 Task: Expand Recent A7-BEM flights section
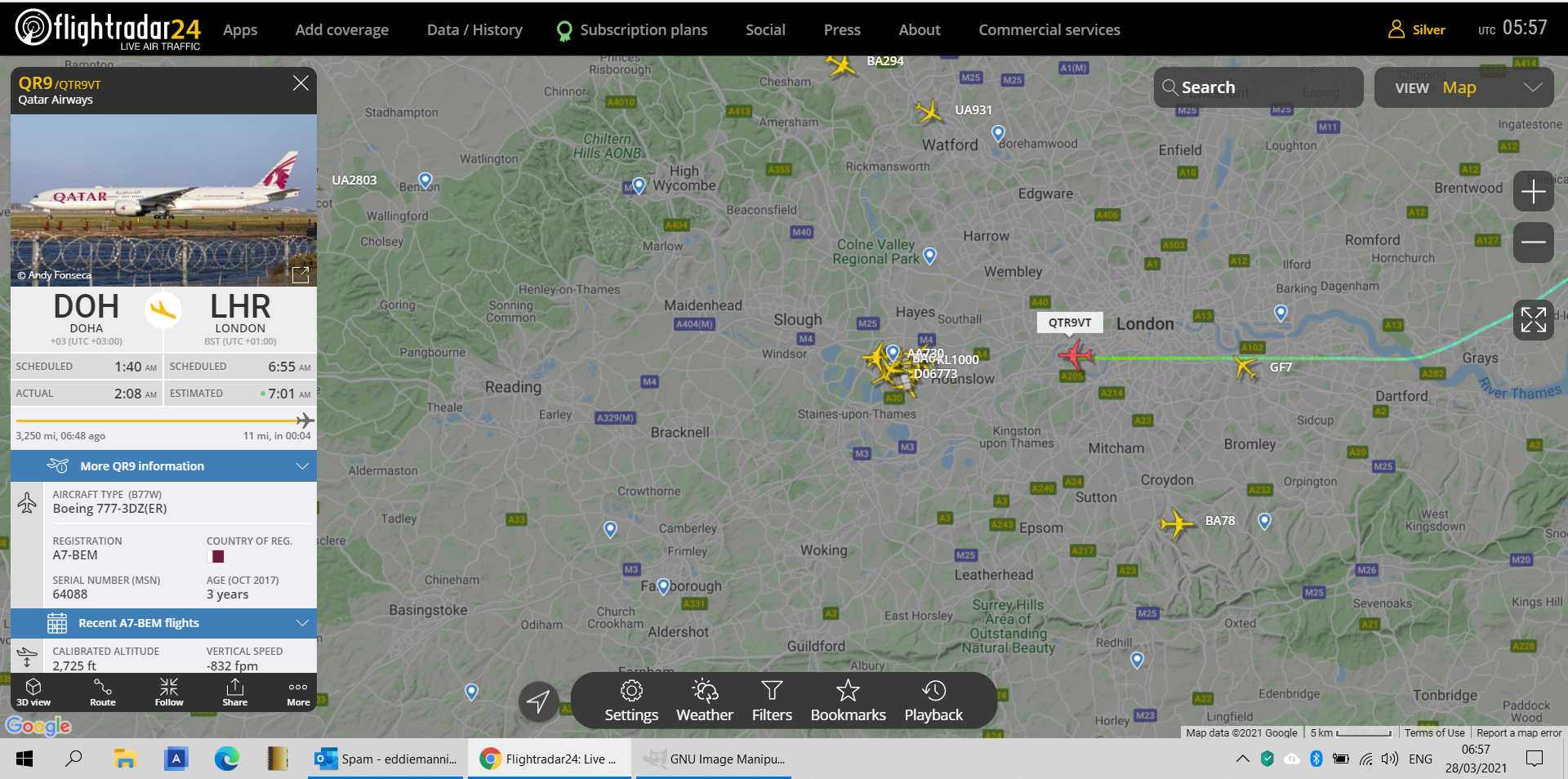[x=163, y=623]
